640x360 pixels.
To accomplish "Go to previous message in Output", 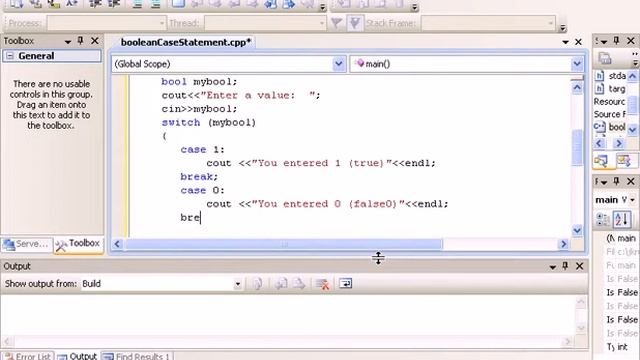I will pyautogui.click(x=281, y=284).
